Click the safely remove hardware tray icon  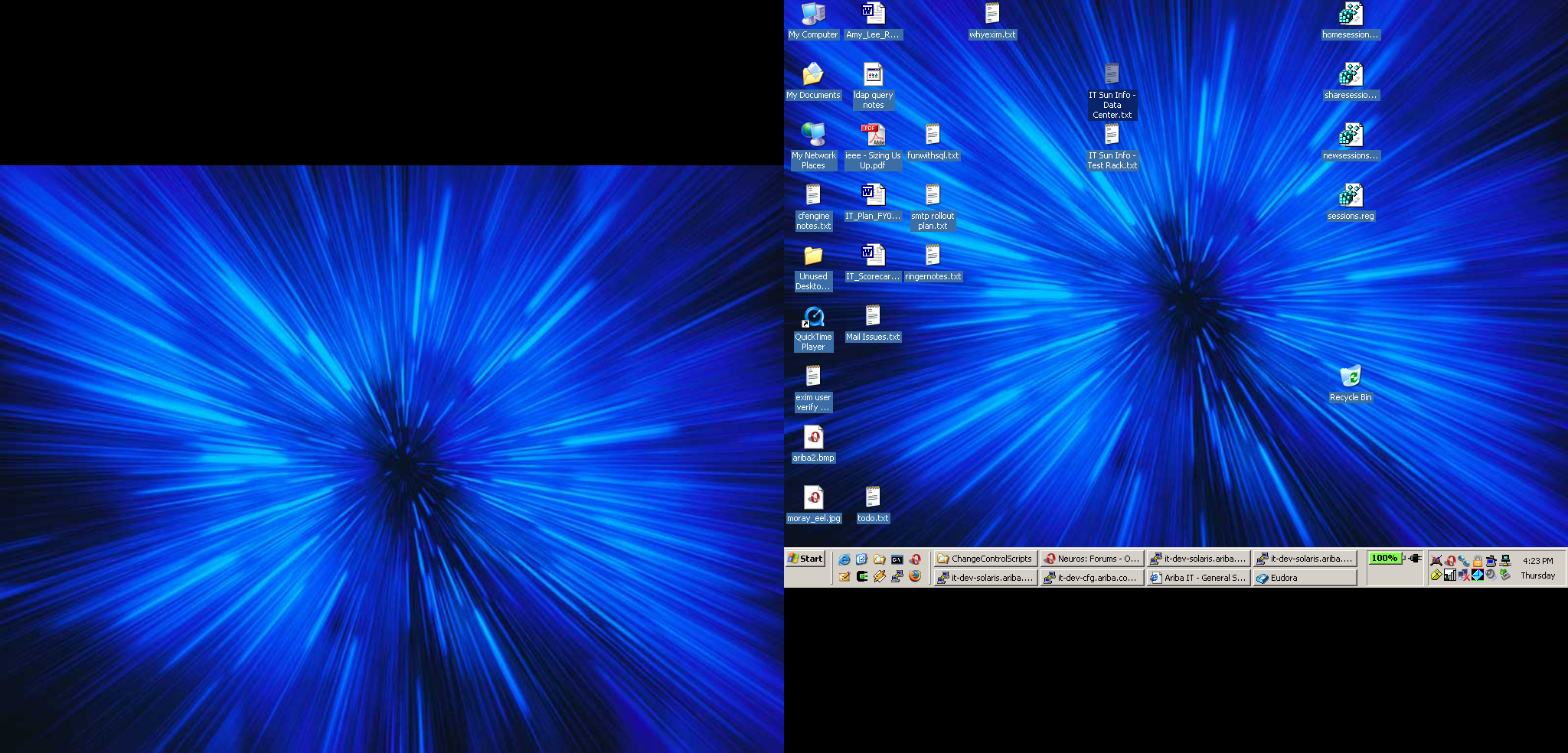[x=1505, y=575]
